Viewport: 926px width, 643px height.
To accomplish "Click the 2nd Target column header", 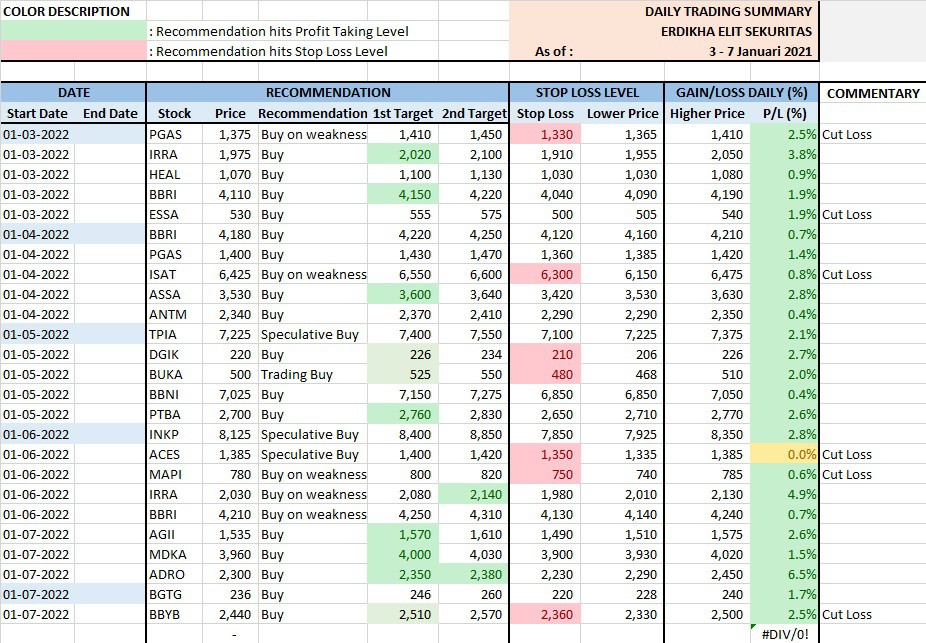I will (x=474, y=113).
